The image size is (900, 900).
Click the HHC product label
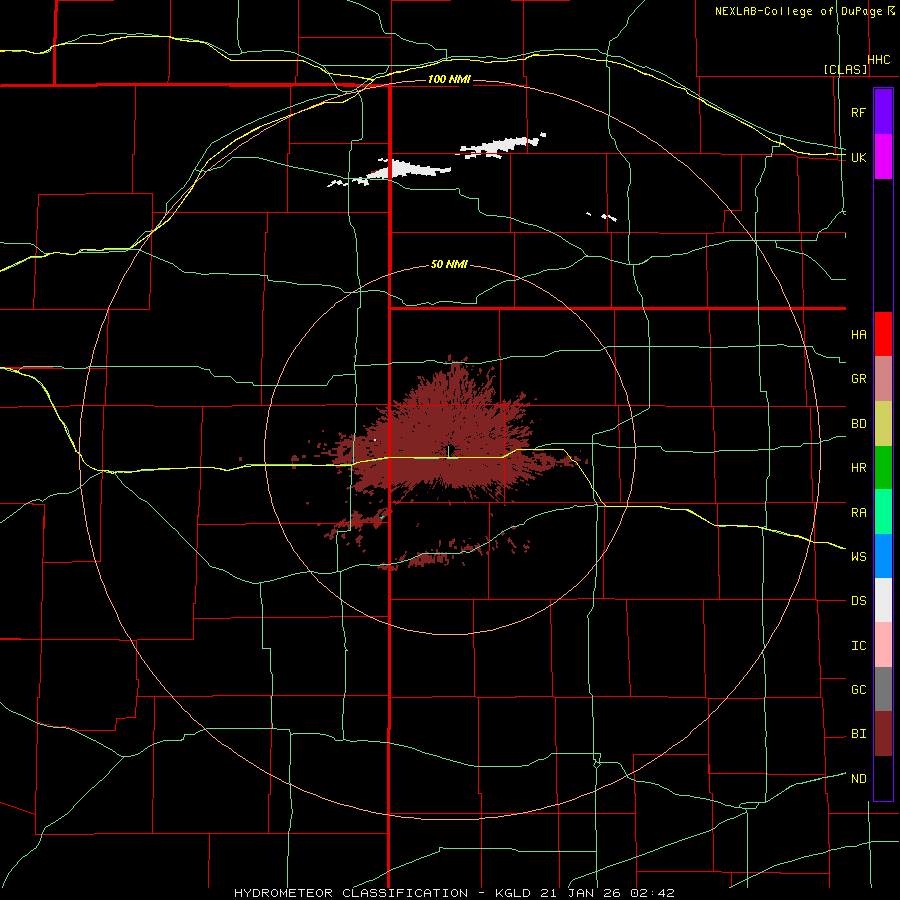pyautogui.click(x=879, y=60)
